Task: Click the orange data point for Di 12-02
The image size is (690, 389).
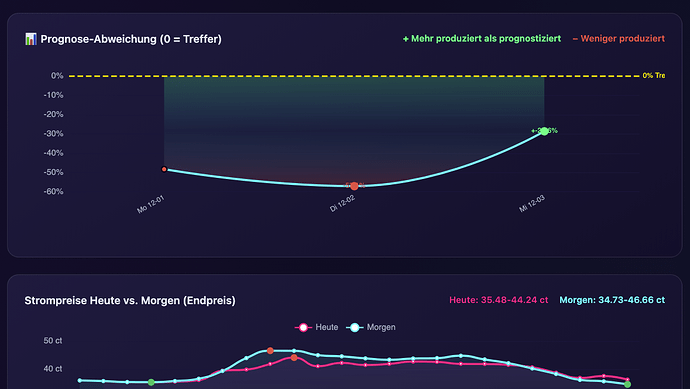Action: [354, 186]
